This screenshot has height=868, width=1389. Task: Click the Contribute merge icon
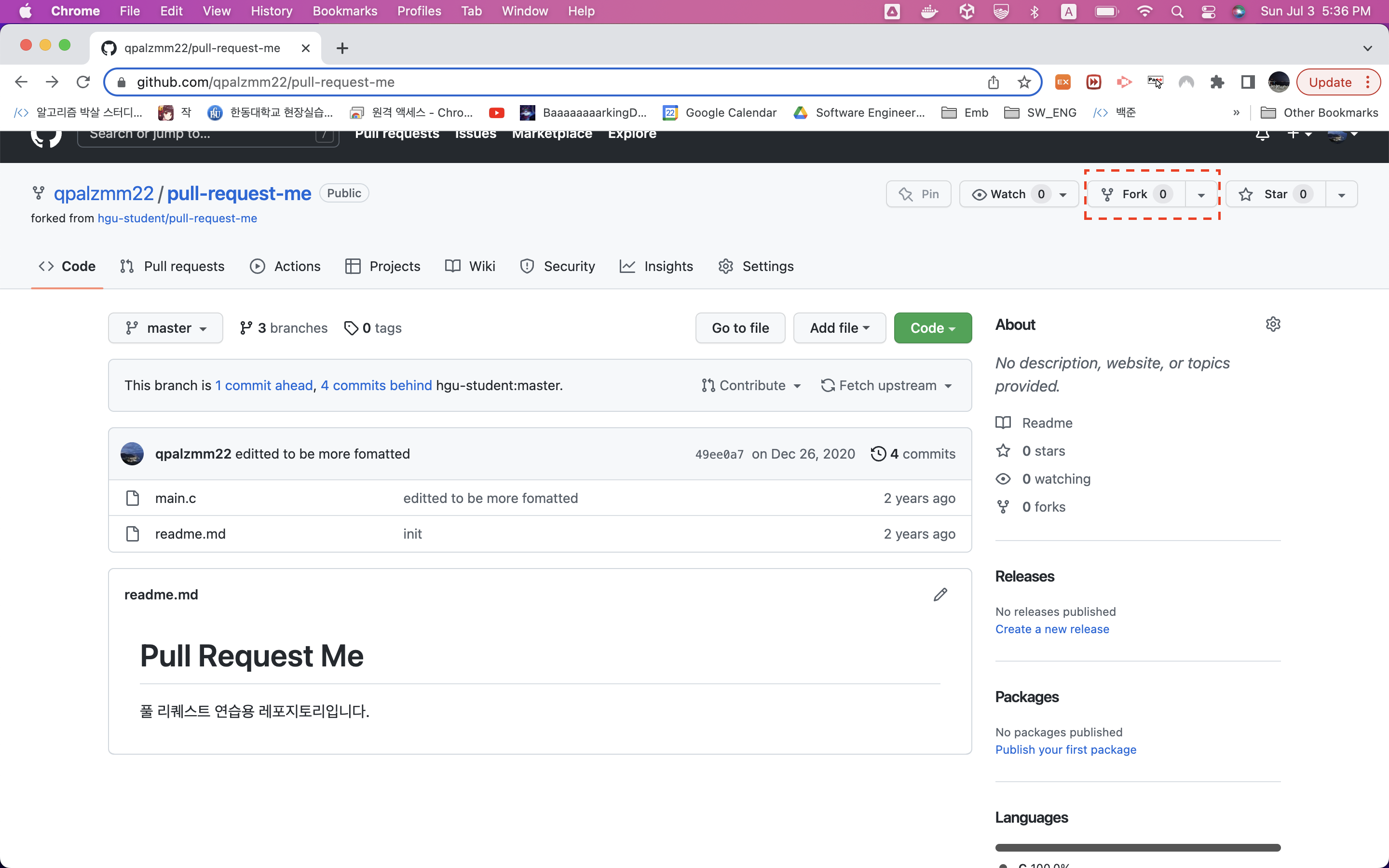click(707, 385)
